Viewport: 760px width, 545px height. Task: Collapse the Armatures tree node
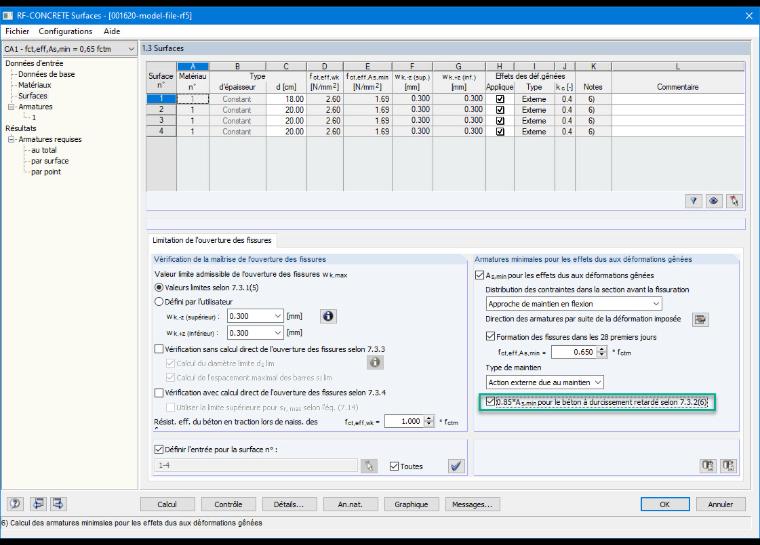tap(11, 107)
